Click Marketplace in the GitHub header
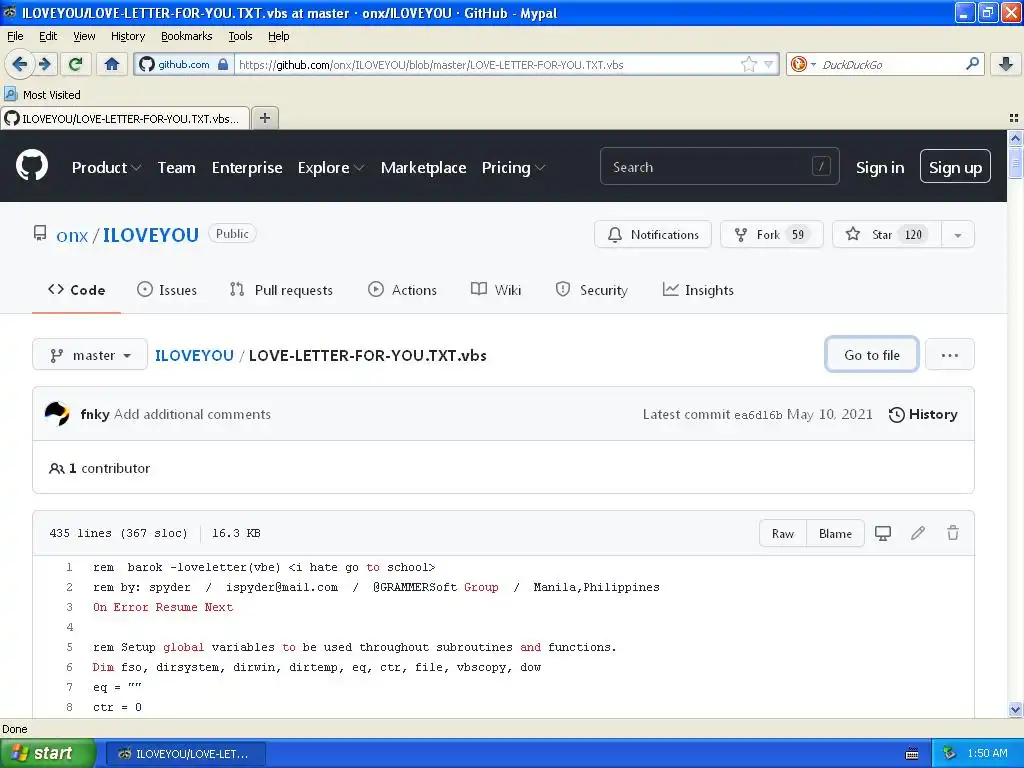Image resolution: width=1024 pixels, height=768 pixels. tap(423, 168)
